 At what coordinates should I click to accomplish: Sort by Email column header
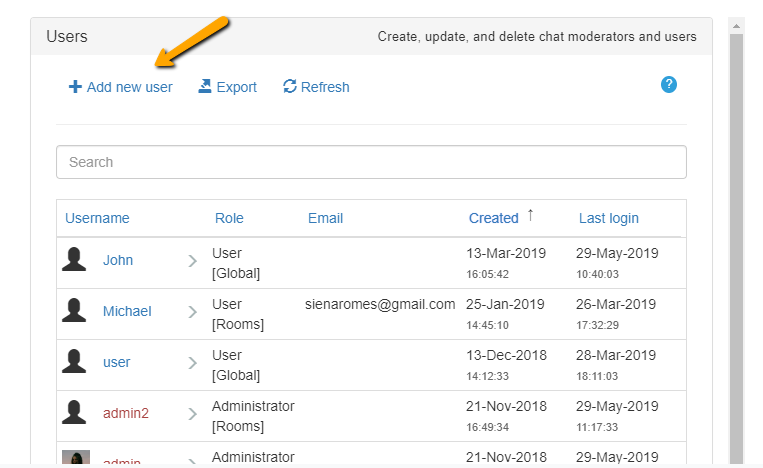tap(325, 218)
